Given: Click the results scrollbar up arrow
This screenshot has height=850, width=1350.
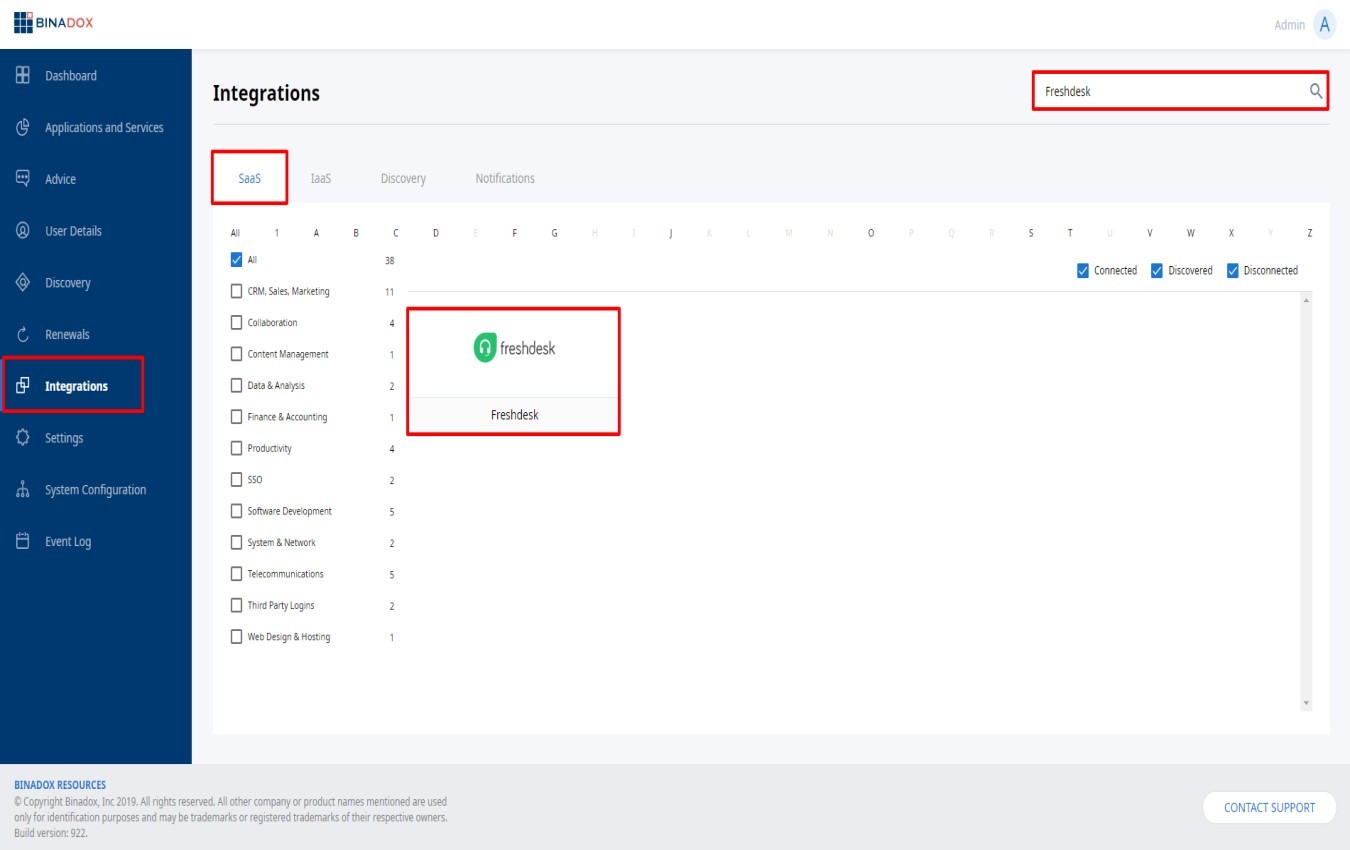Looking at the screenshot, I should tap(1306, 300).
